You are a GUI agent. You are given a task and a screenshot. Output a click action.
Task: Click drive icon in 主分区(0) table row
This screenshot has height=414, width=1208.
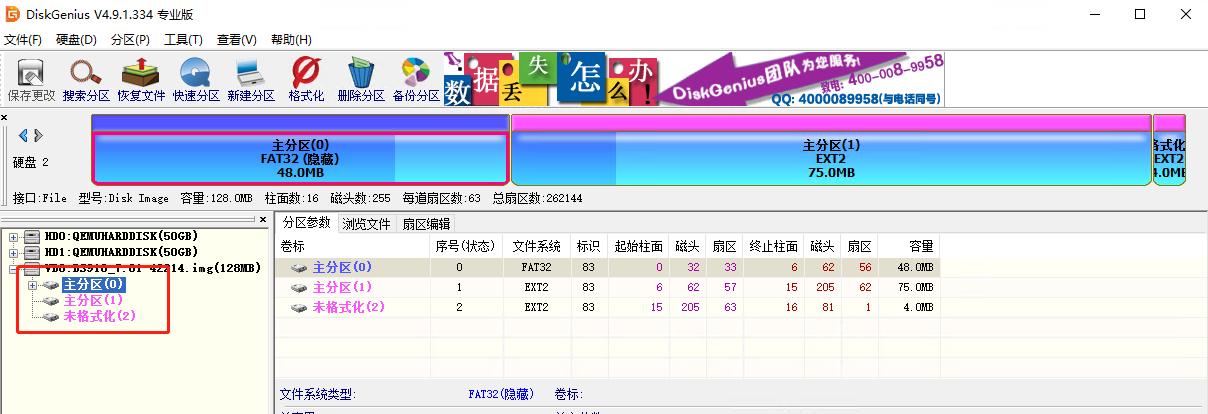coord(300,268)
